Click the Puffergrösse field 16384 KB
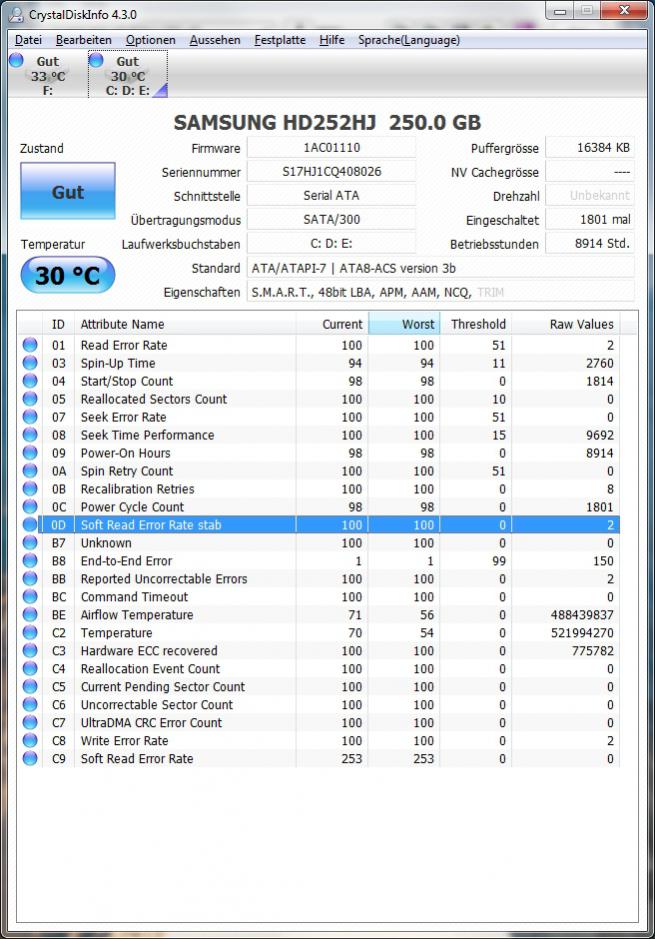Viewport: 655px width, 939px height. pyautogui.click(x=590, y=147)
